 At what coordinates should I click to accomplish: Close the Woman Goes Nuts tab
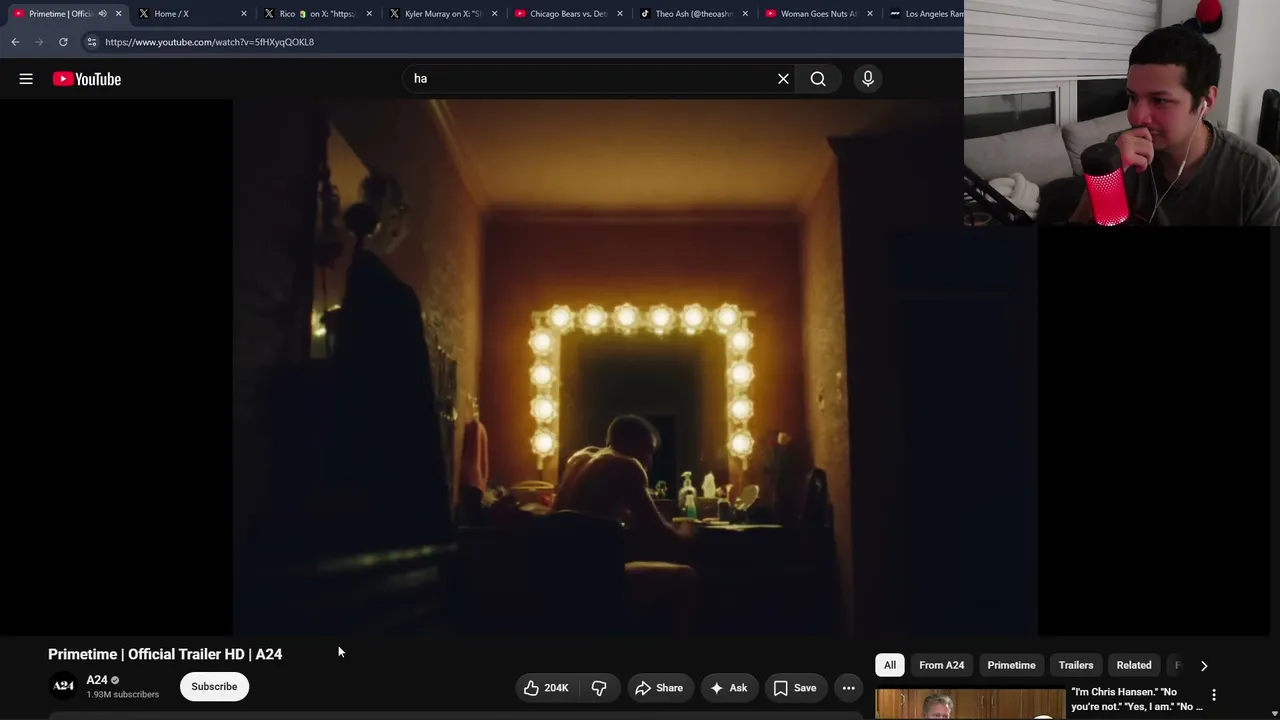tap(870, 14)
